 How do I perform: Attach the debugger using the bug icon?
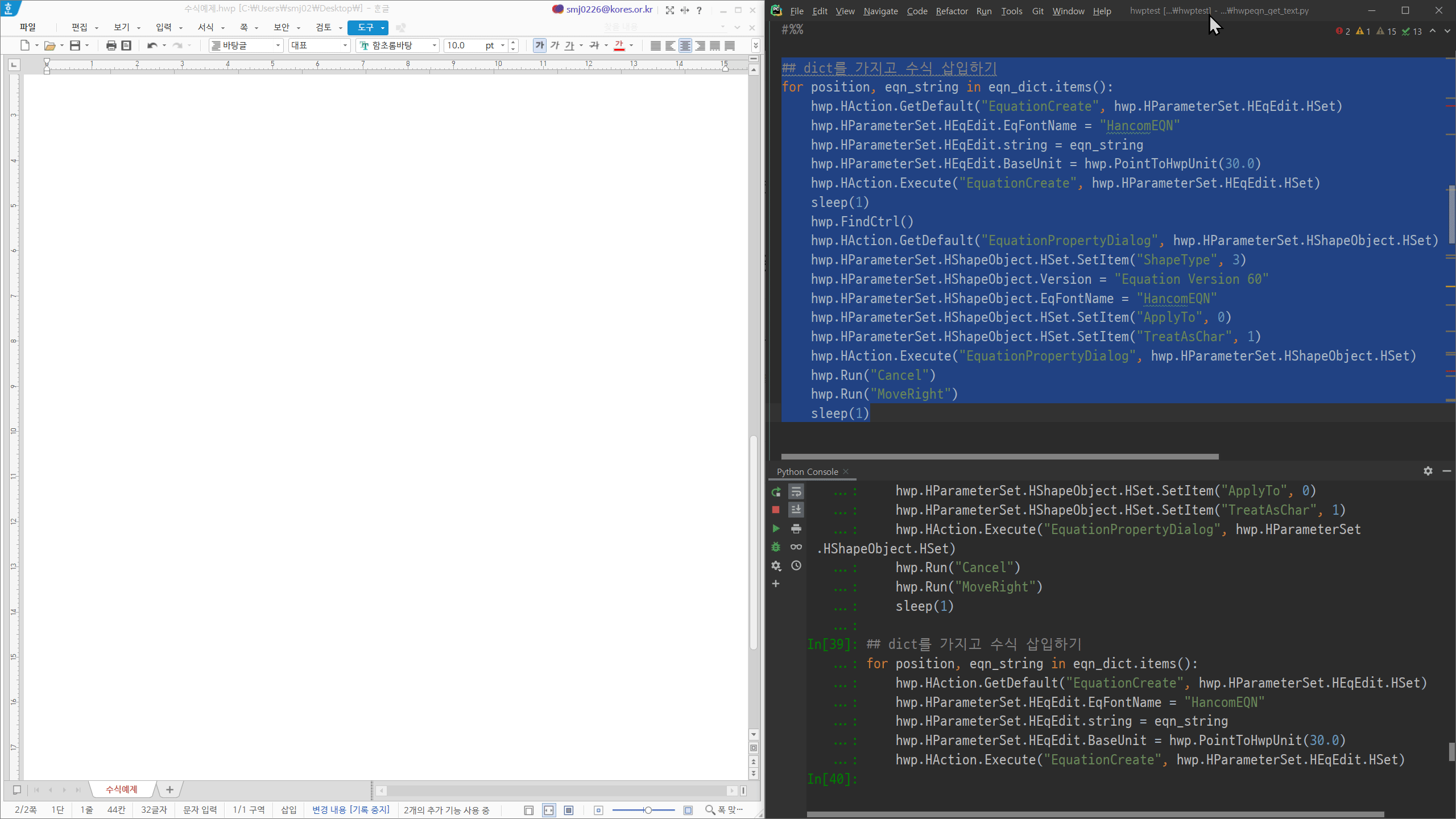pyautogui.click(x=776, y=547)
